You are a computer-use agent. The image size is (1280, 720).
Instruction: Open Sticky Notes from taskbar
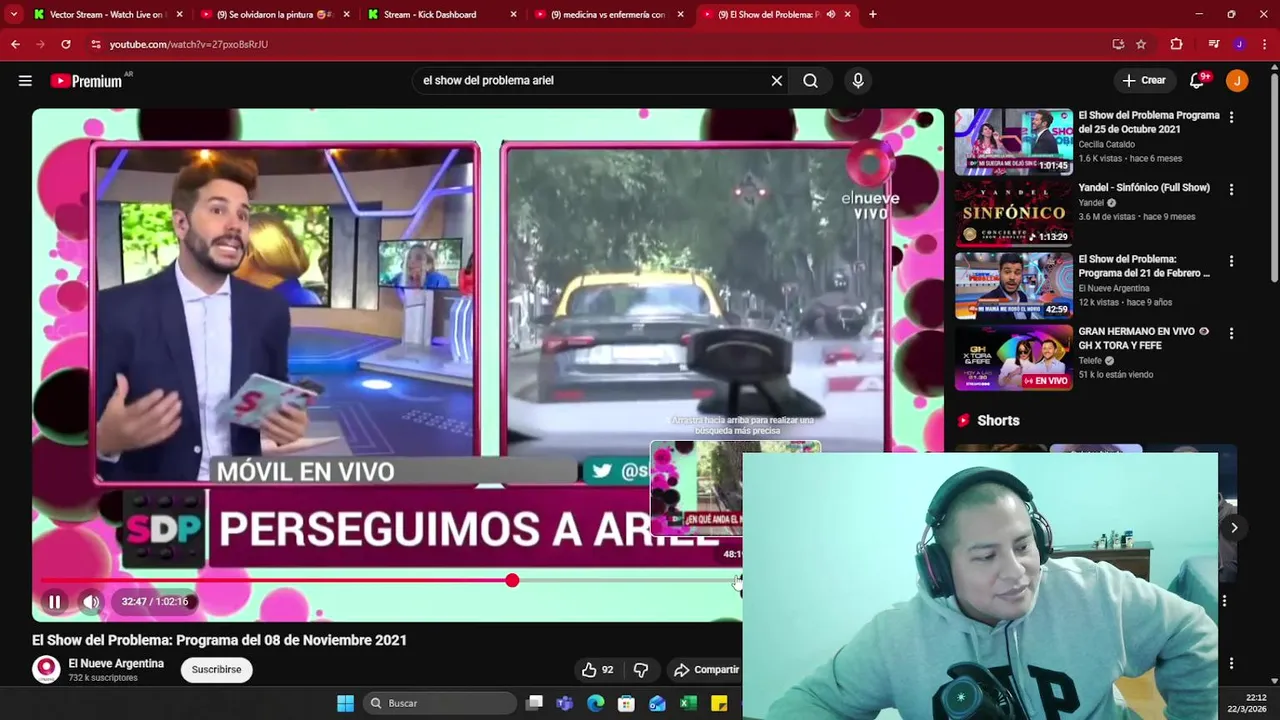click(x=718, y=703)
